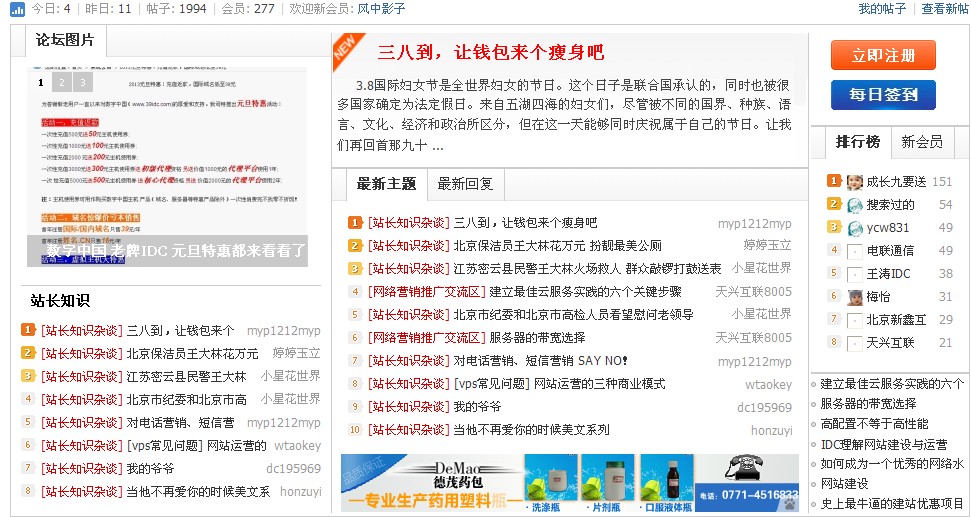
Task: Click avatar placeholder of 北京新鑫互
Action: click(x=855, y=319)
